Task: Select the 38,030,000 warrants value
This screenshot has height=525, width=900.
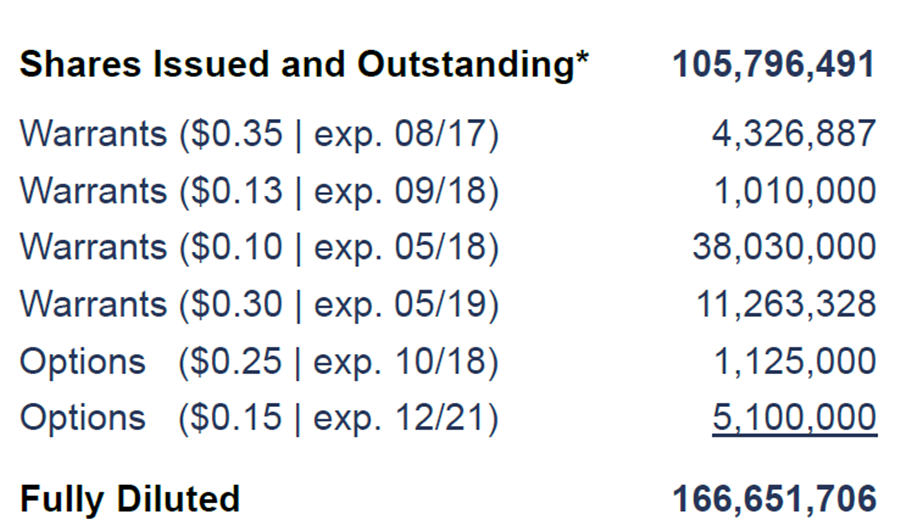Action: click(784, 247)
